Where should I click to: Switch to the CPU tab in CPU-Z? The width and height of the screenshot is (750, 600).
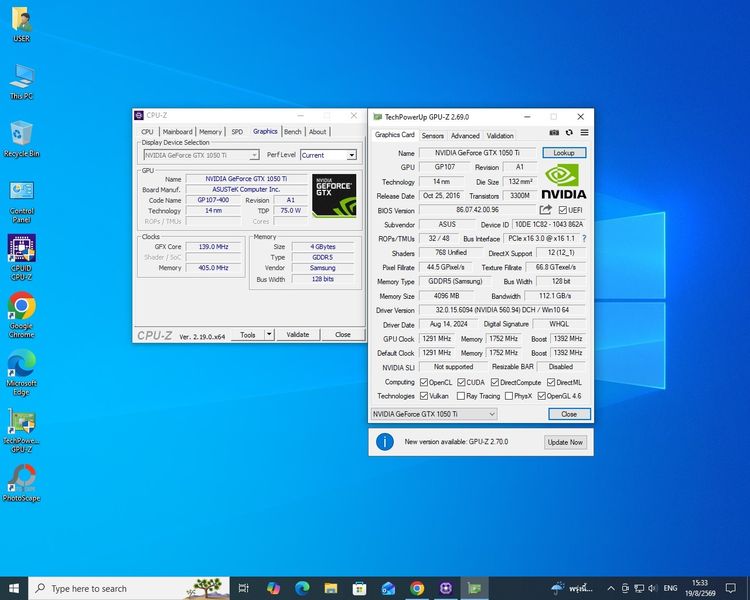pyautogui.click(x=147, y=132)
